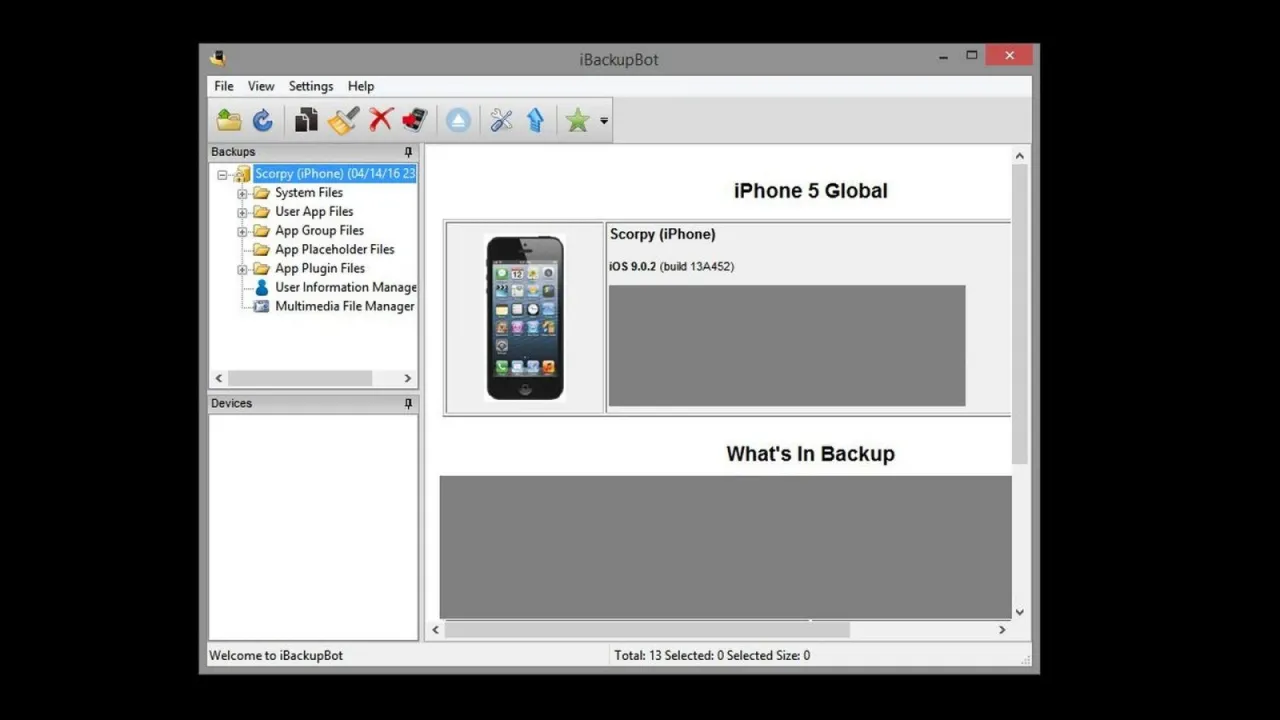Click the backup database icon beside Scorpy
The width and height of the screenshot is (1280, 720).
(243, 174)
